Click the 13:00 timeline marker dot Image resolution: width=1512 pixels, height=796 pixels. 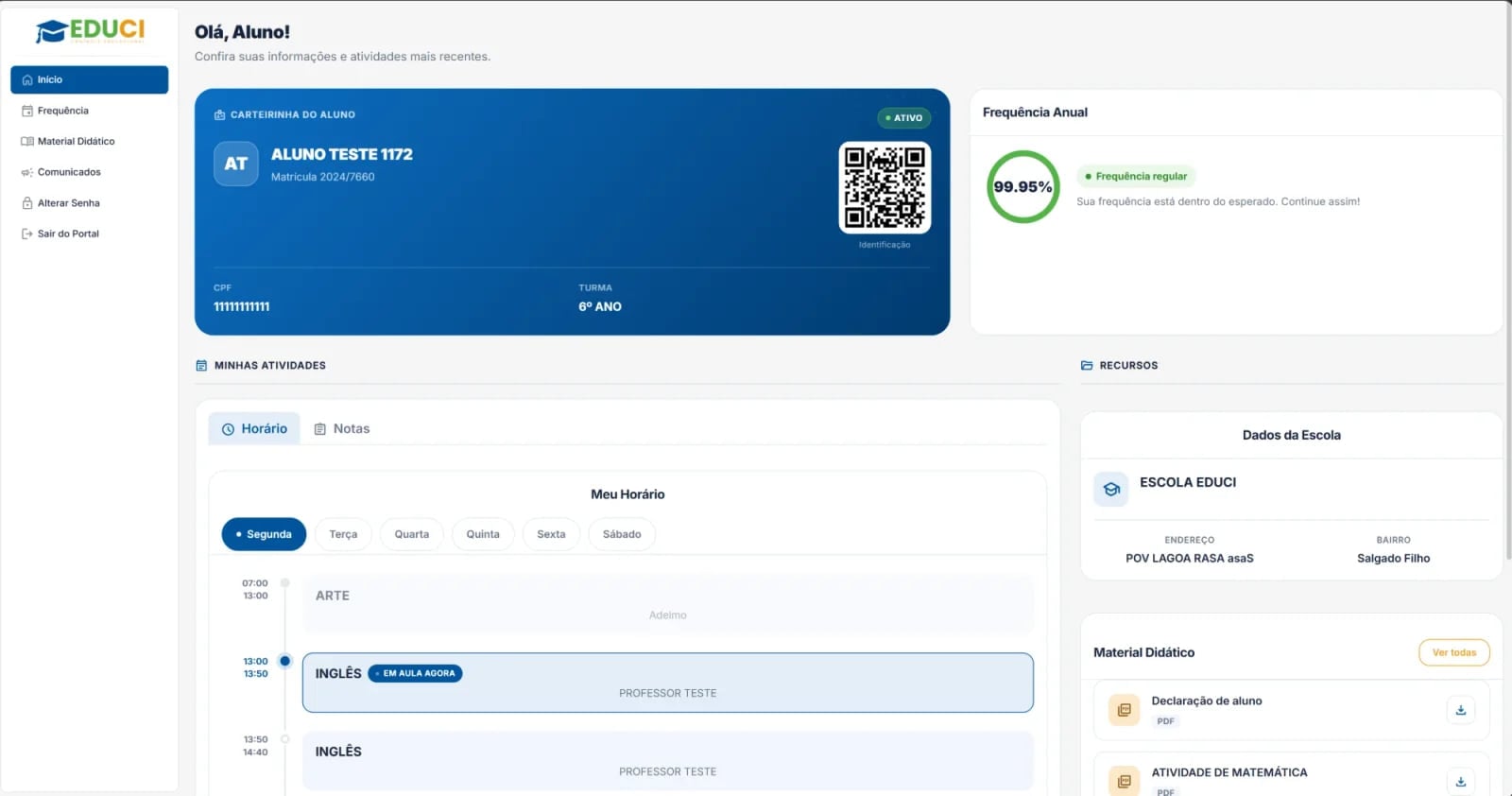(284, 661)
